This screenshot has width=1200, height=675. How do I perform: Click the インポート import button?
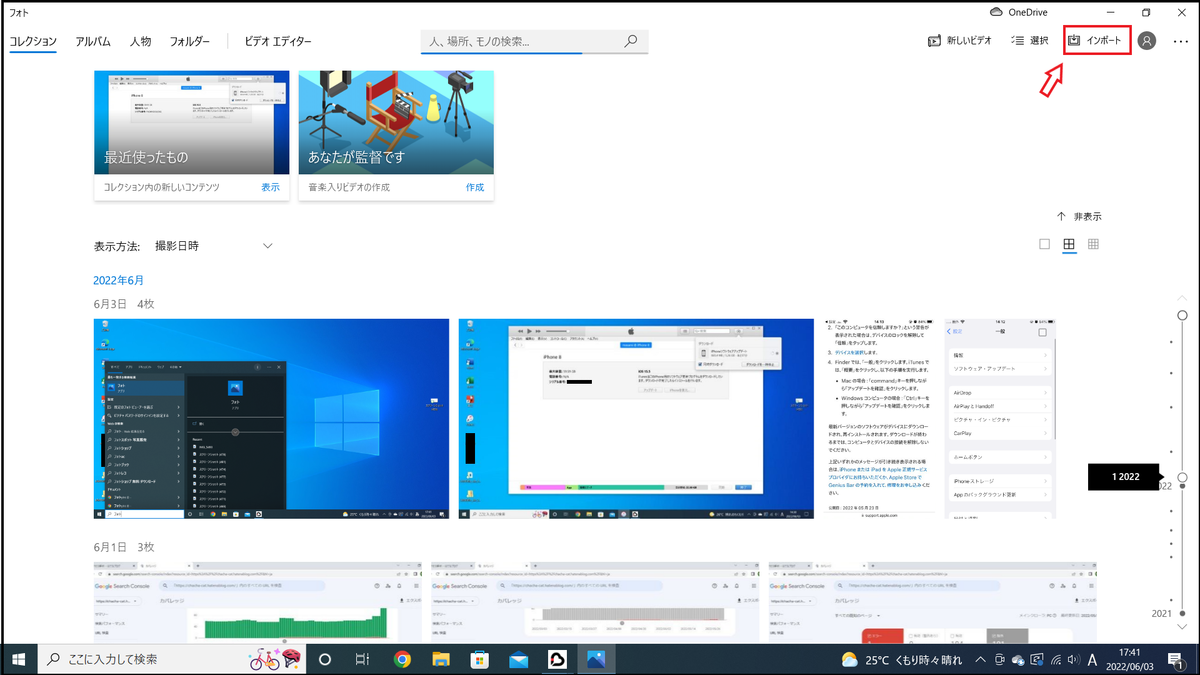(1097, 41)
